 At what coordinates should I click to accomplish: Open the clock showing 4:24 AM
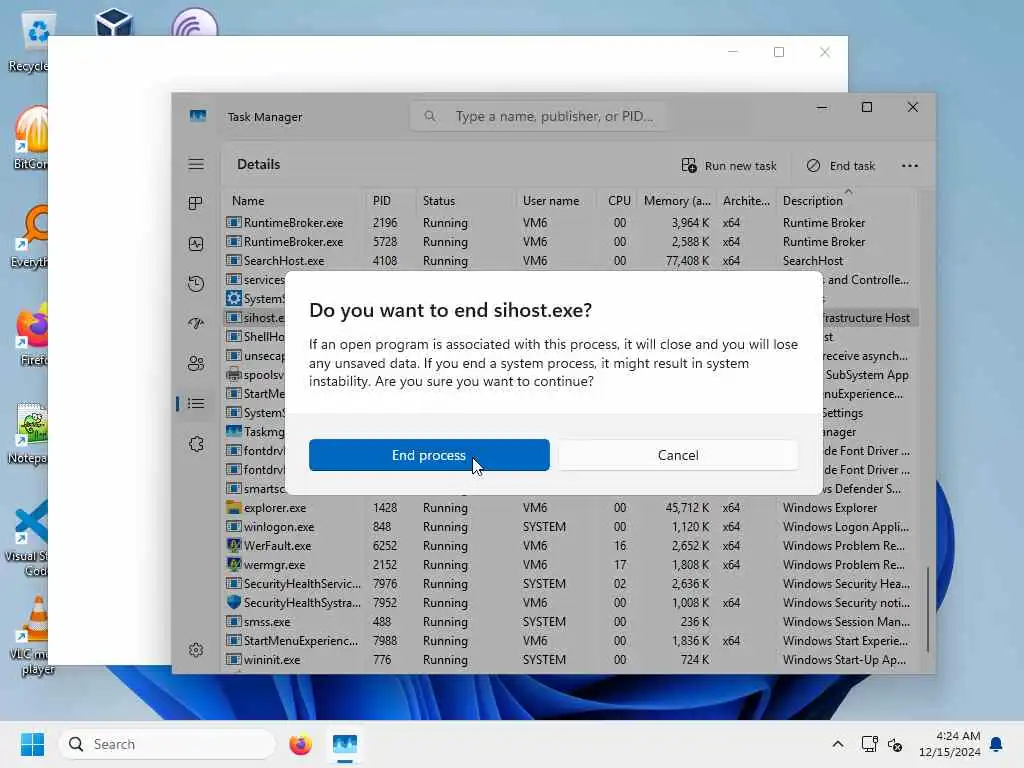click(x=949, y=744)
